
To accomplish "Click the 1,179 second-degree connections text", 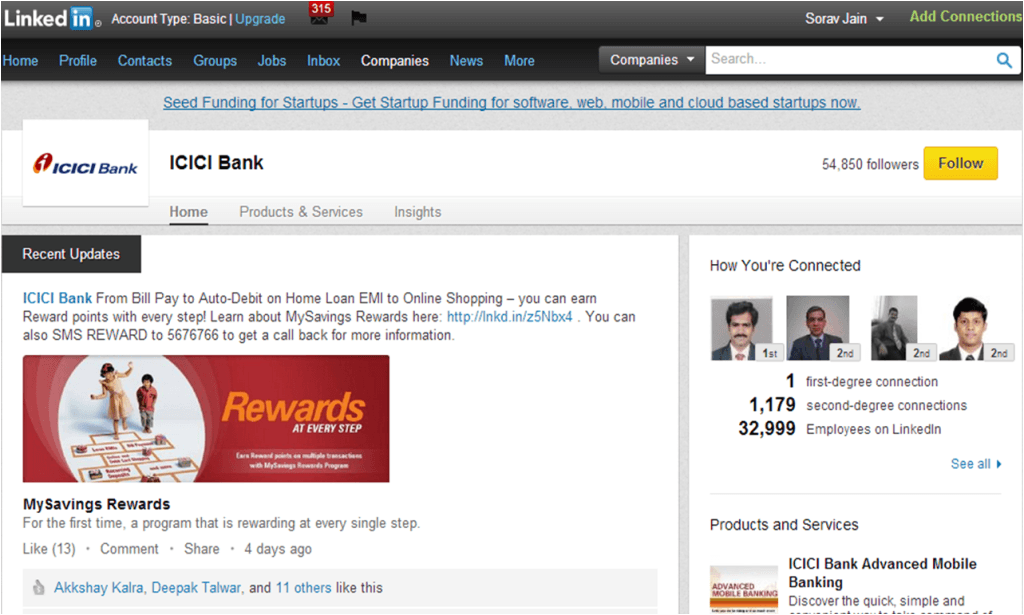I will pyautogui.click(x=857, y=405).
